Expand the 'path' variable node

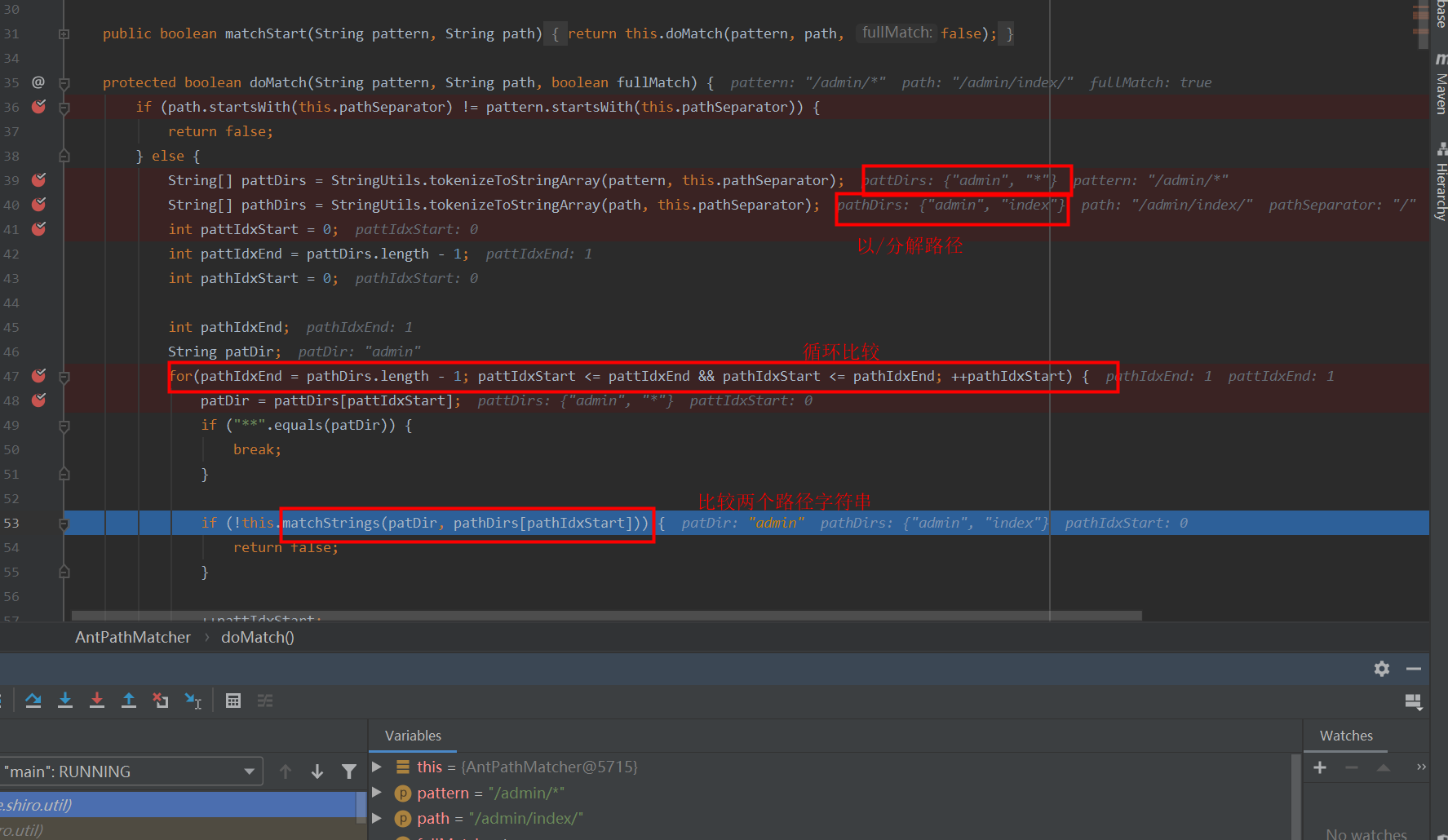coord(377,817)
